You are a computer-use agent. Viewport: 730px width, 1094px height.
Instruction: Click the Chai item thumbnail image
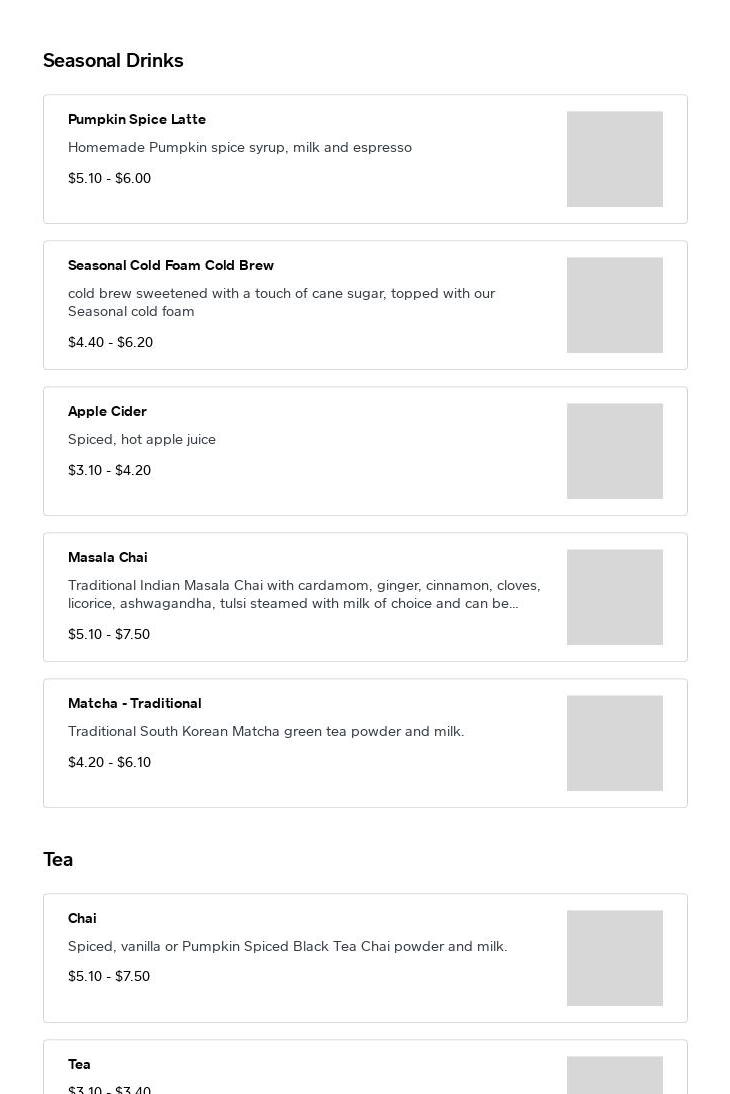(614, 958)
